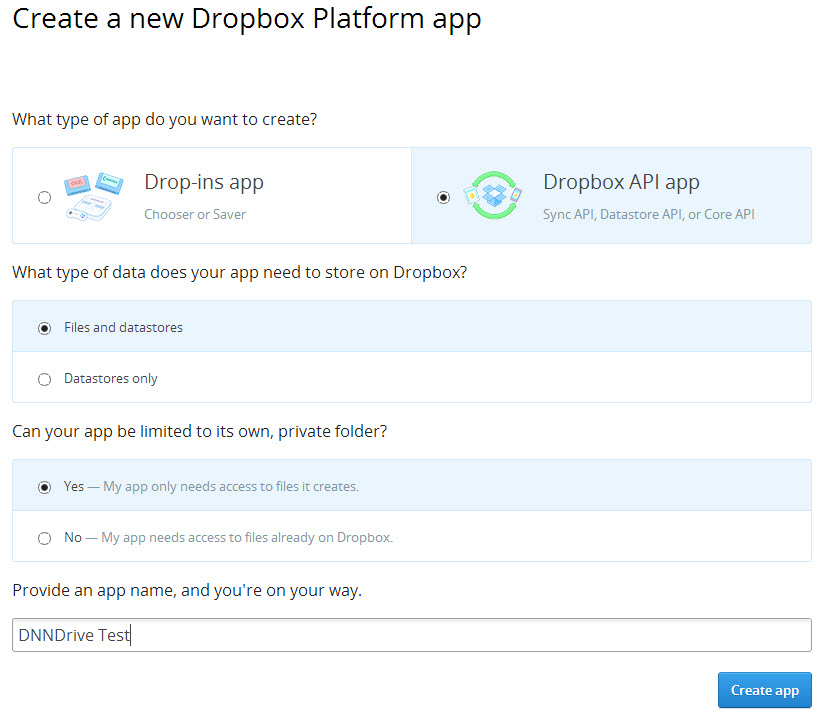Click the 'Datastores only' label

point(111,379)
